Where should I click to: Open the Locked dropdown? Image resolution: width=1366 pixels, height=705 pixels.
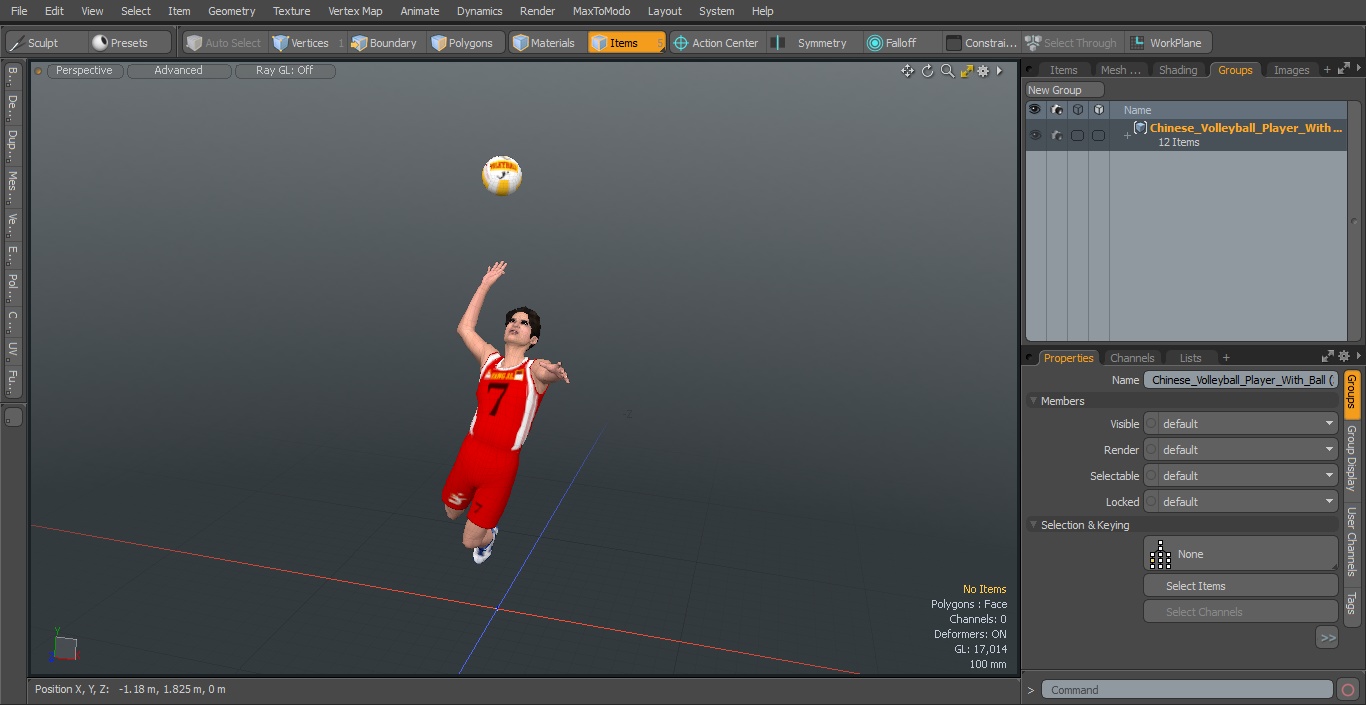pyautogui.click(x=1241, y=502)
